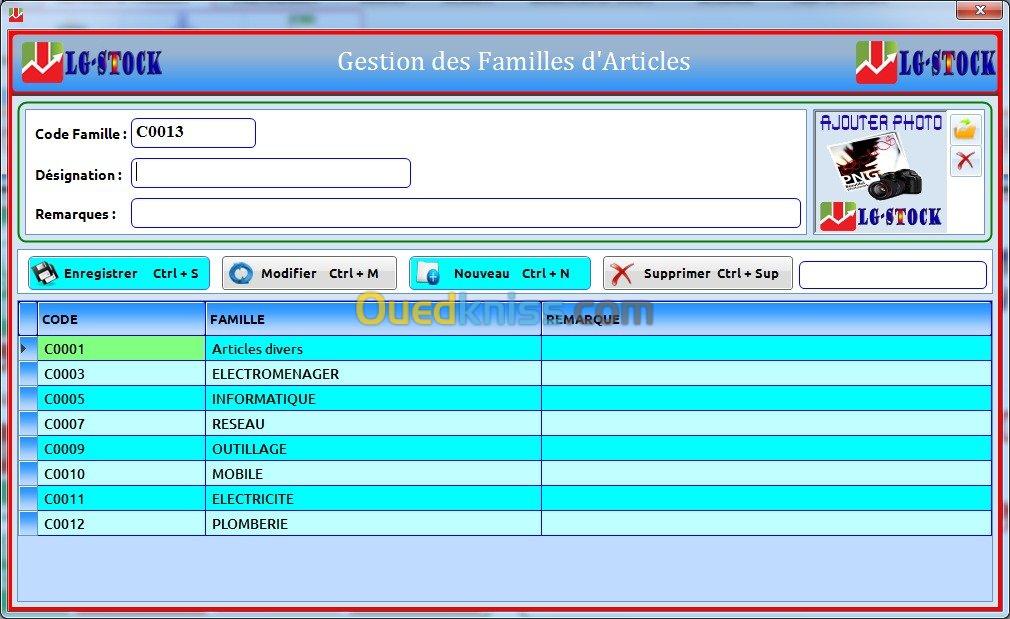
Task: Click the FAMILLE column header
Action: (x=373, y=319)
